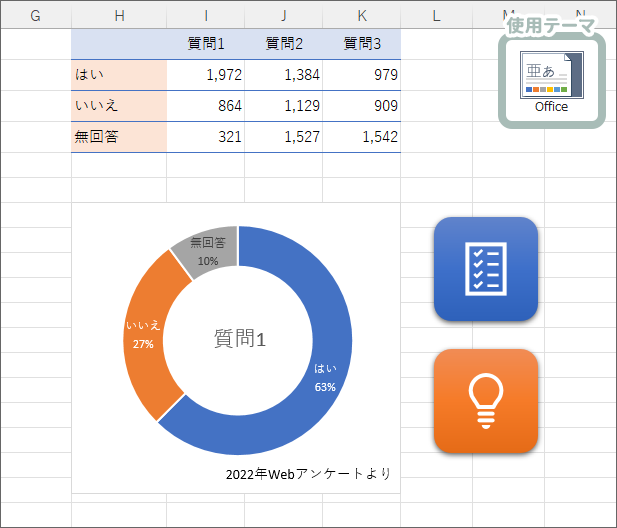This screenshot has width=617, height=528.
Task: Select column G header
Action: coord(36,16)
